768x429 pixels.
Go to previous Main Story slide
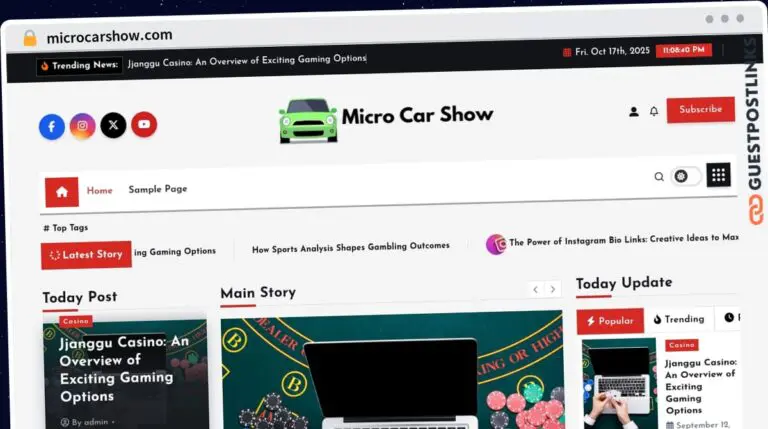tap(535, 289)
